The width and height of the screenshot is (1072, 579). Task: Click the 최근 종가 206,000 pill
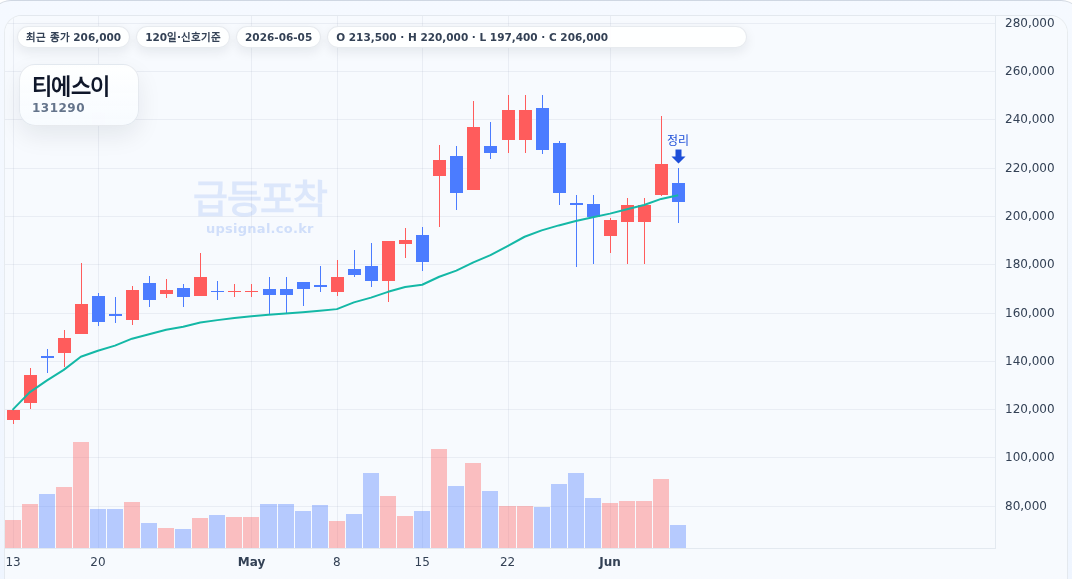pos(73,37)
